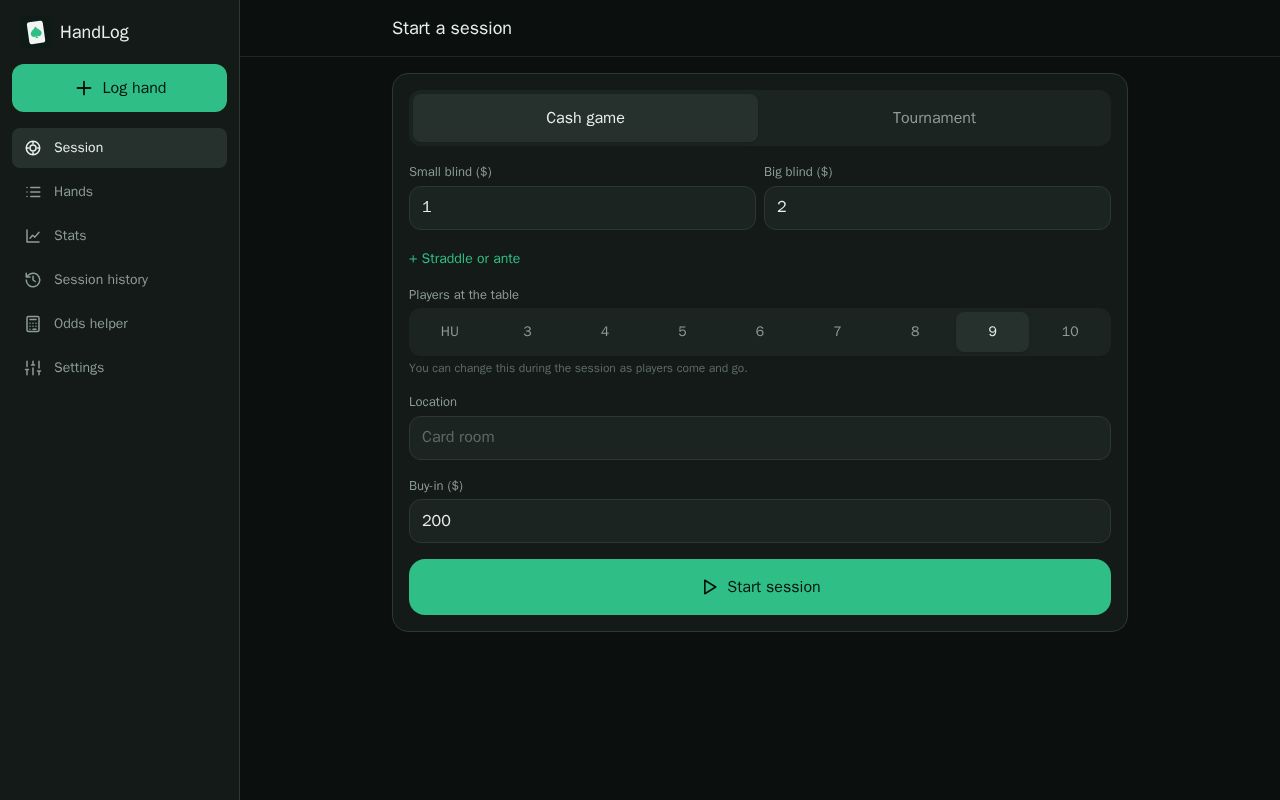
Task: Set players at the table to 5
Action: (x=682, y=332)
